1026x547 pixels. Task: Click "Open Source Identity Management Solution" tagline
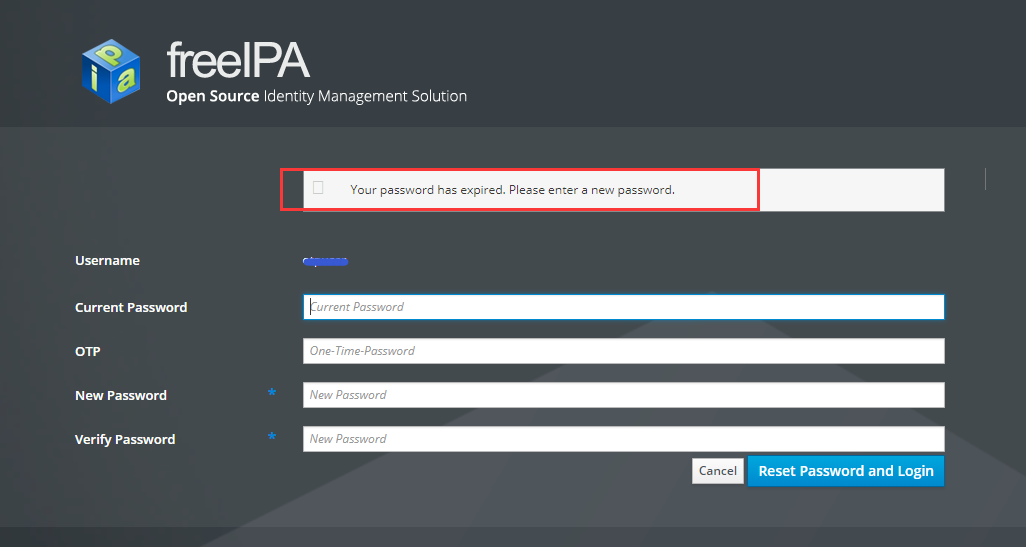click(x=317, y=96)
